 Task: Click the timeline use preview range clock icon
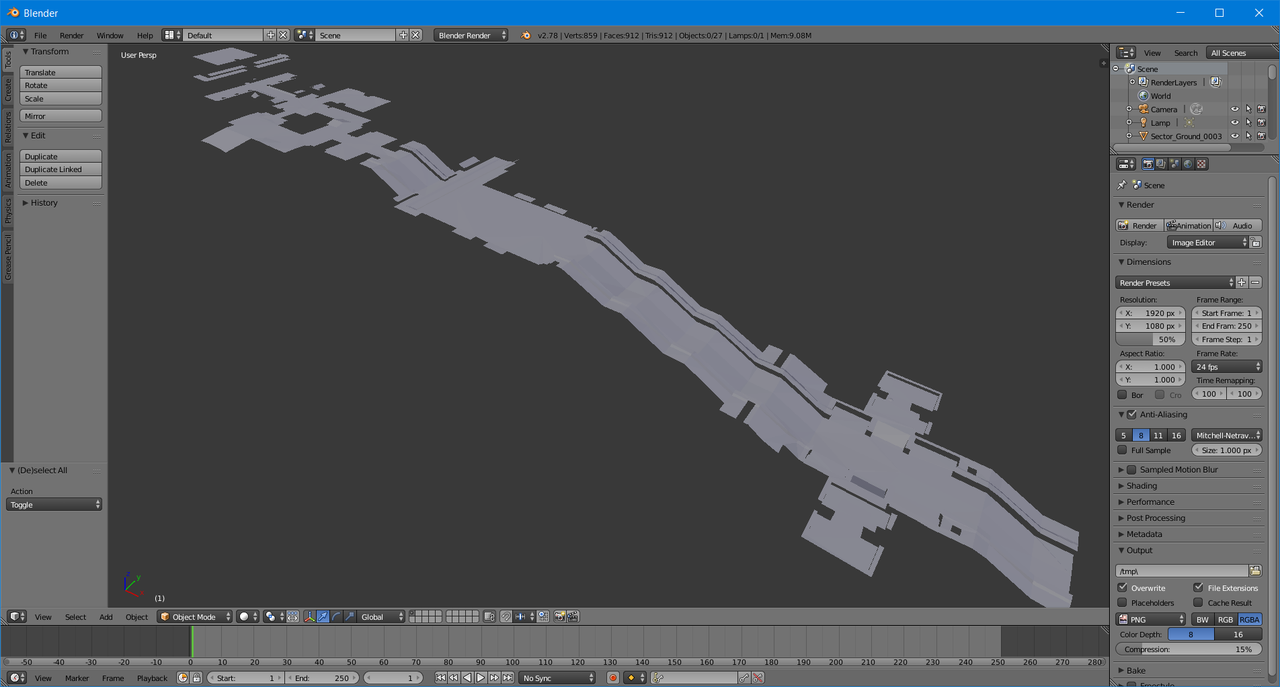pos(182,678)
